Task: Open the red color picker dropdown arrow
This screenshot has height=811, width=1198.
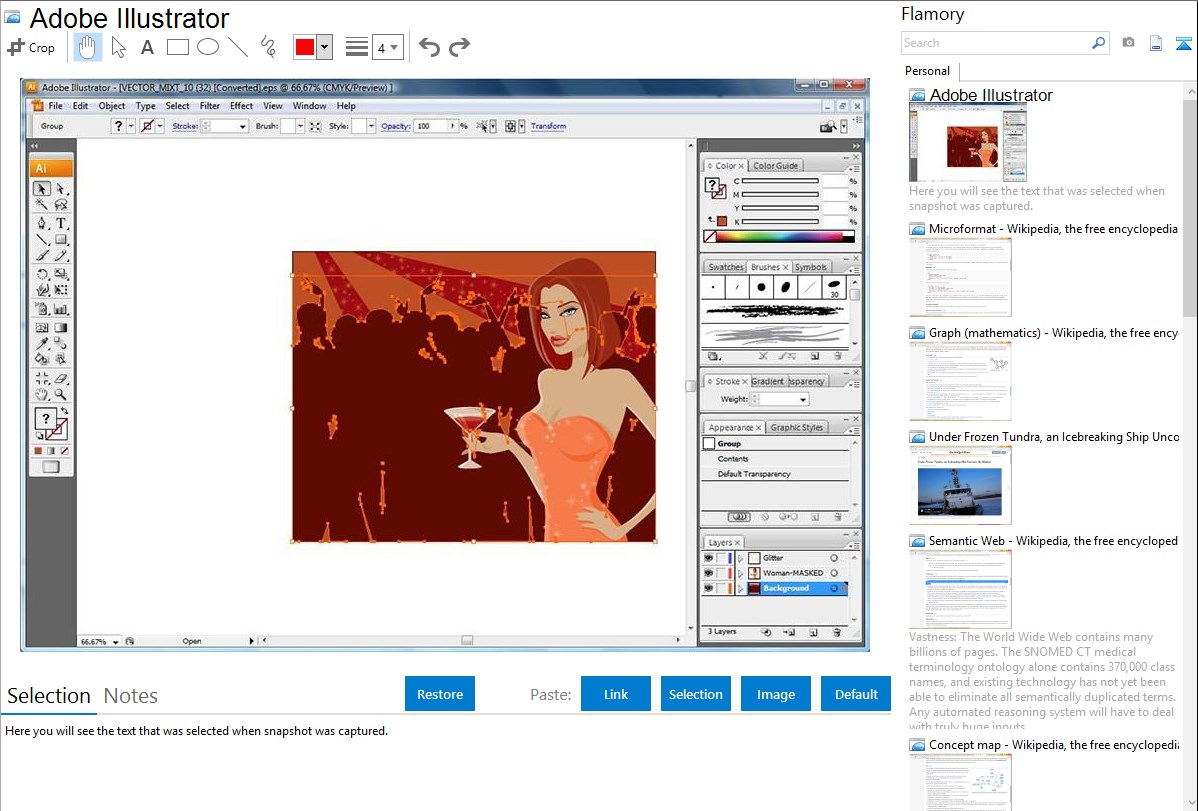Action: [324, 47]
